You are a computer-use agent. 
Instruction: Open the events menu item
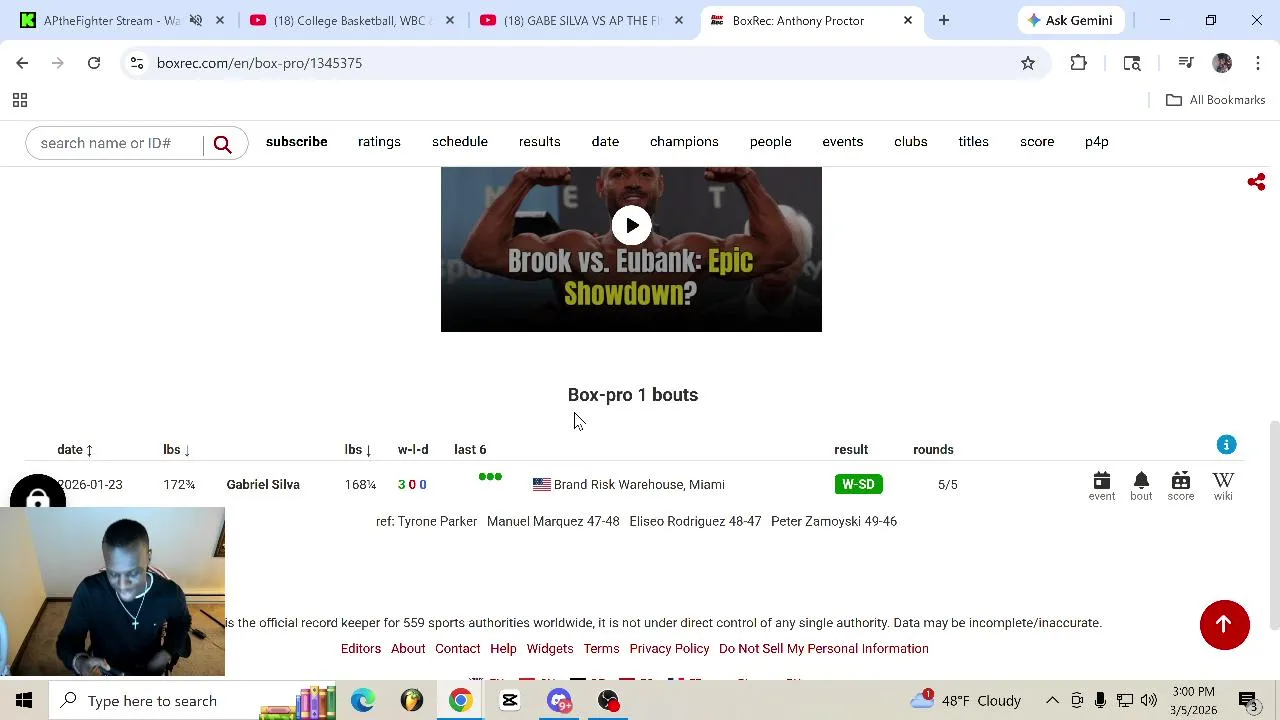(842, 142)
